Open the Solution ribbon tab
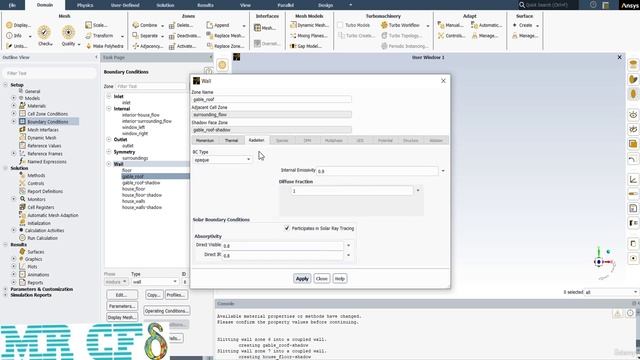640x360 pixels. pos(165,5)
